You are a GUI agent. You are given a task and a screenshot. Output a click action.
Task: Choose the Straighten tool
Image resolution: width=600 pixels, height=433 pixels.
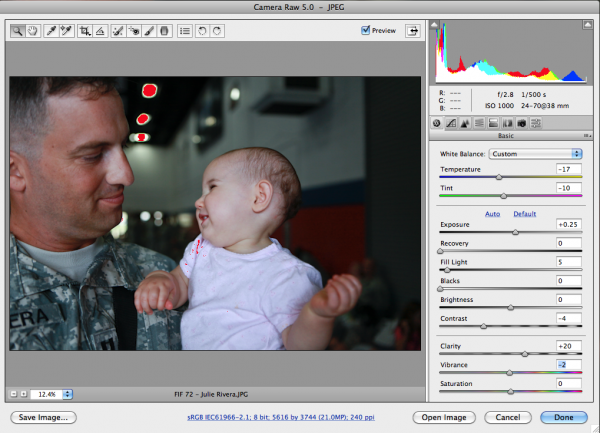(100, 31)
